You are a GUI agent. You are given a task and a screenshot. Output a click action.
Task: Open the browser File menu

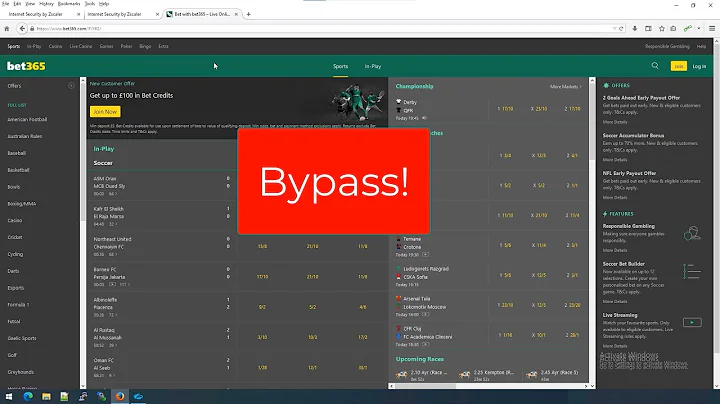pyautogui.click(x=6, y=4)
